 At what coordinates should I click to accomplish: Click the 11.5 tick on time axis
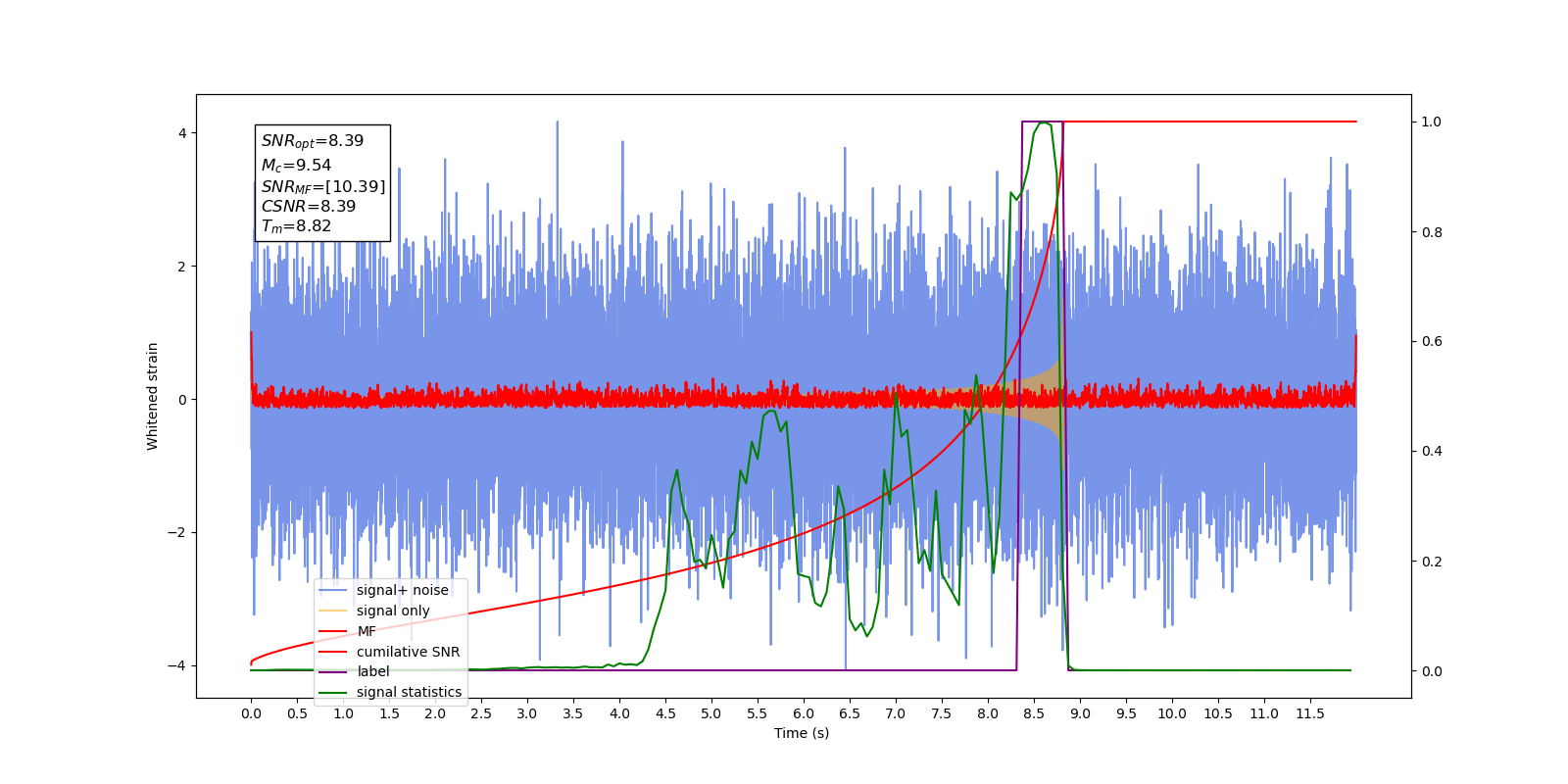pos(1310,713)
